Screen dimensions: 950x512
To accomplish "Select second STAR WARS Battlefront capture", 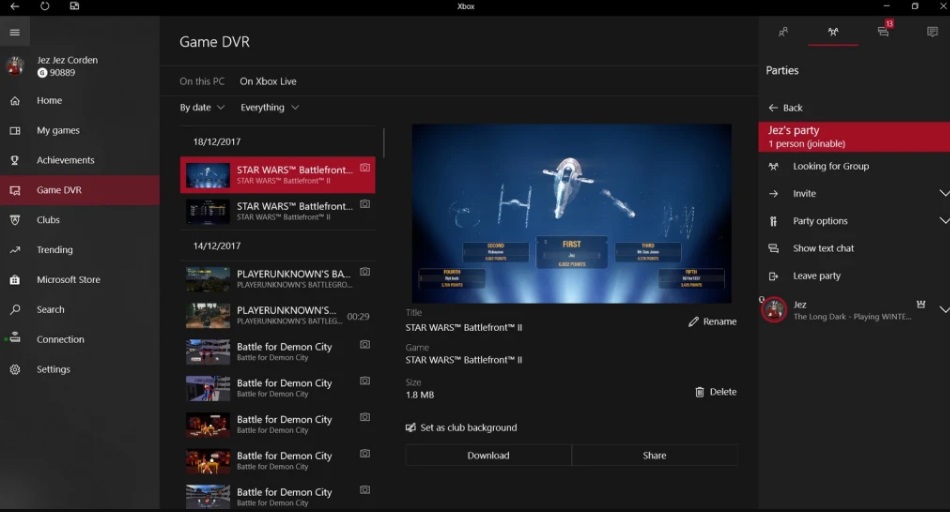I will [277, 211].
